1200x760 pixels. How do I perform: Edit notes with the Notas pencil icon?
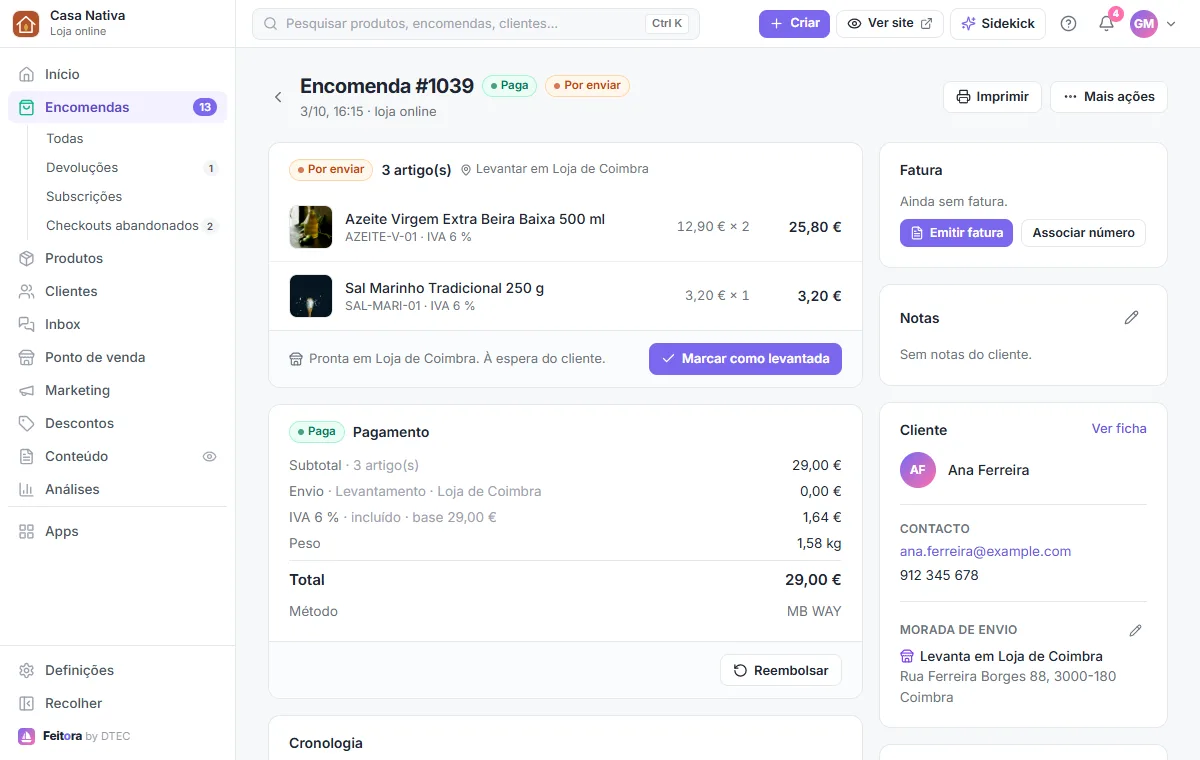coord(1131,318)
